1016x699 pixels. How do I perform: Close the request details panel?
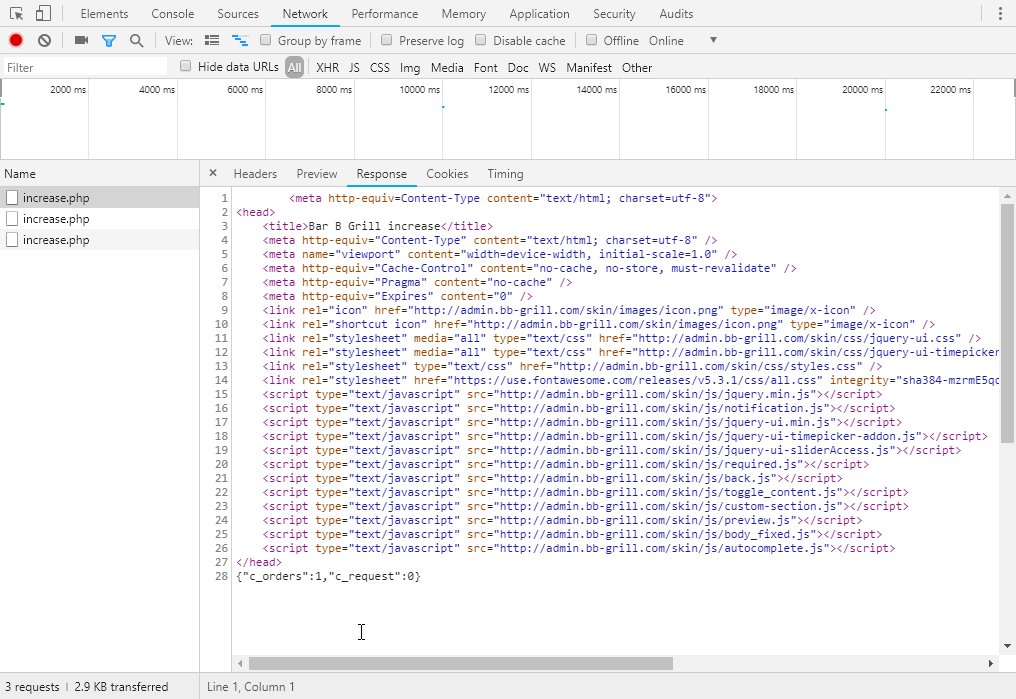[213, 173]
